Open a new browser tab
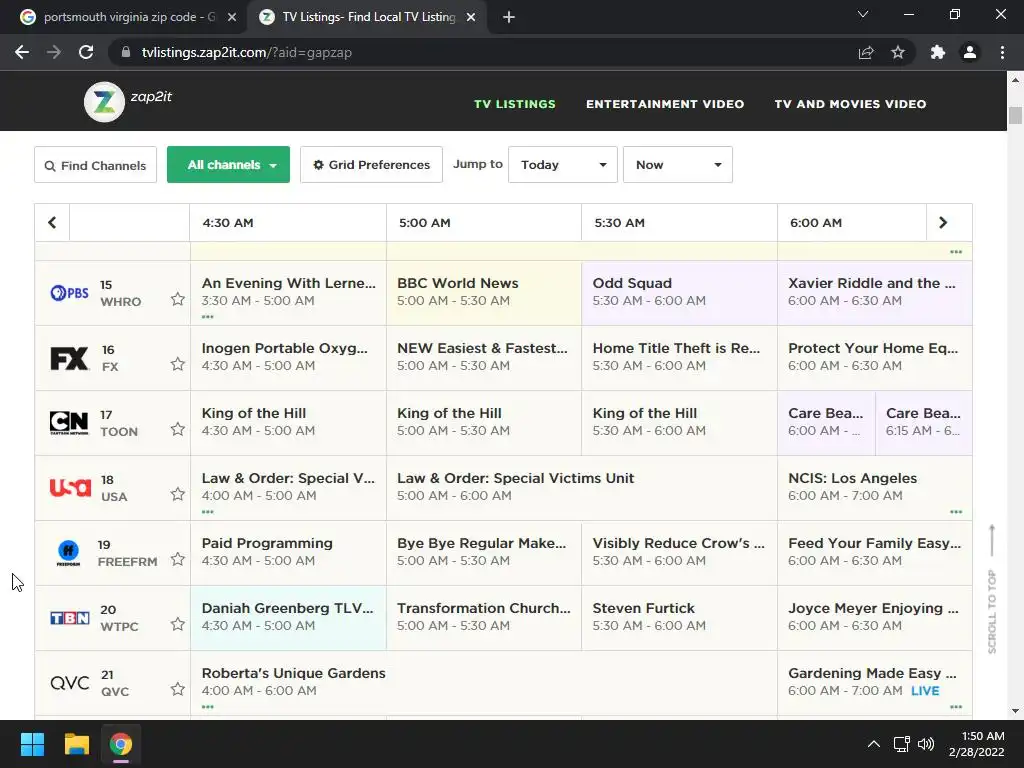This screenshot has height=768, width=1024. [x=509, y=17]
